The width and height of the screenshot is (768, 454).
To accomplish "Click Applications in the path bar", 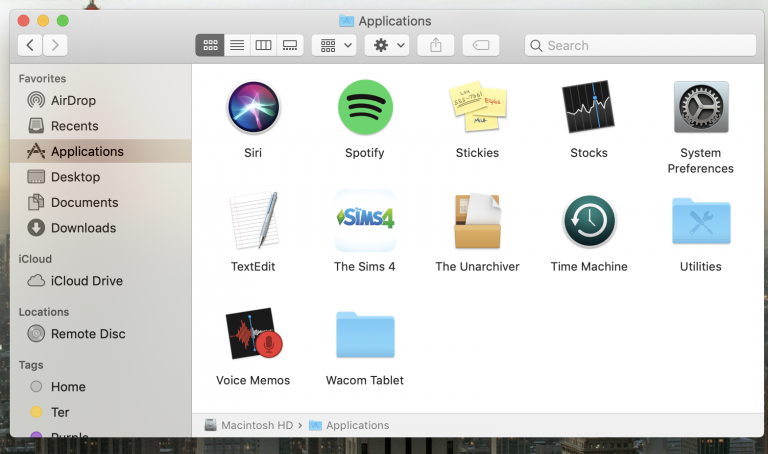I will 349,425.
